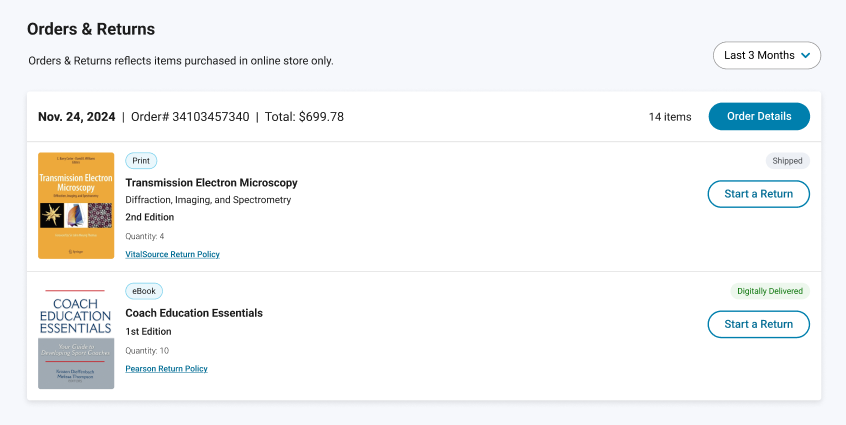Click the Digitally Delivered status badge
The width and height of the screenshot is (846, 425).
[x=769, y=291]
